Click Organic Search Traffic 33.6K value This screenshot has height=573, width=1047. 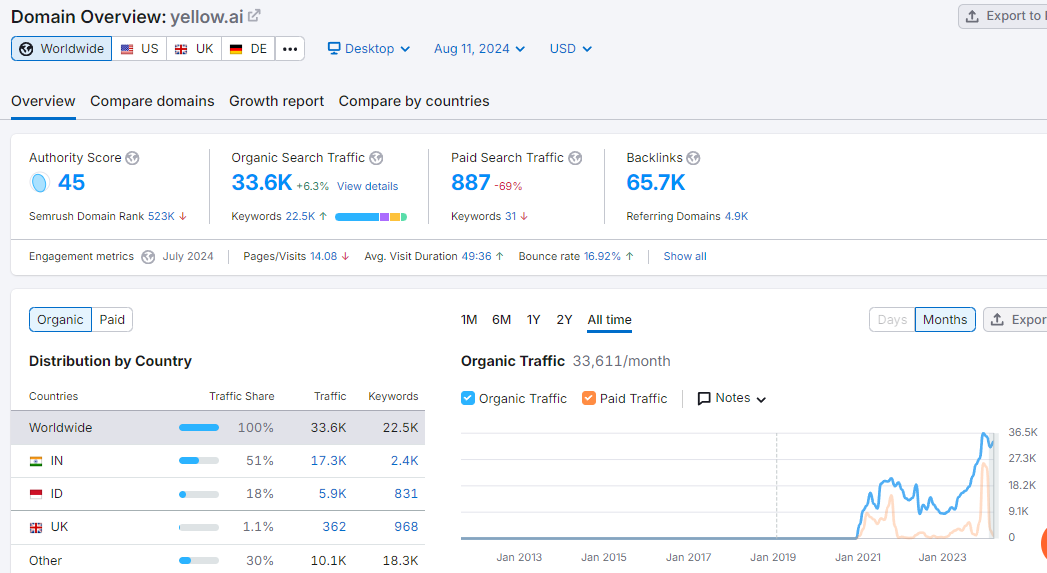click(x=262, y=182)
